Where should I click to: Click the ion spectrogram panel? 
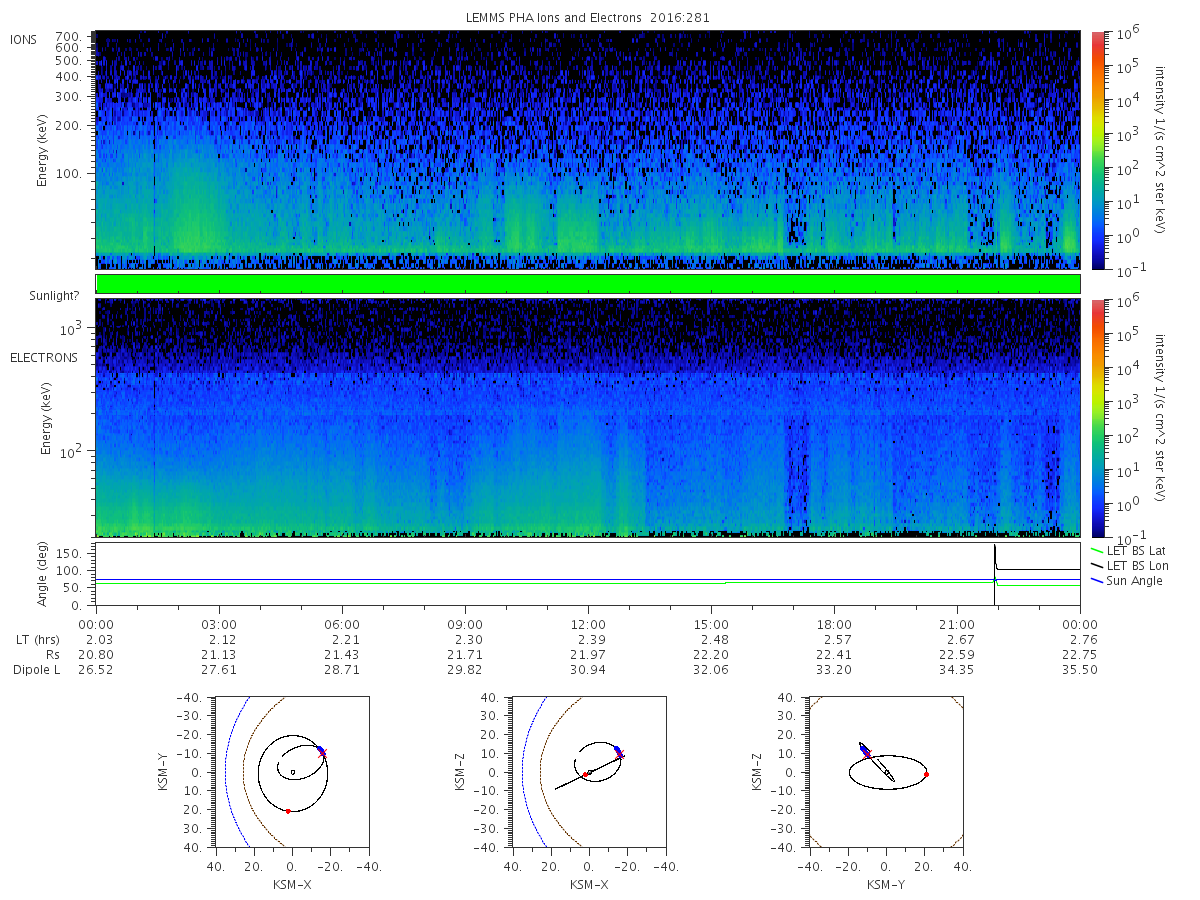tap(588, 150)
